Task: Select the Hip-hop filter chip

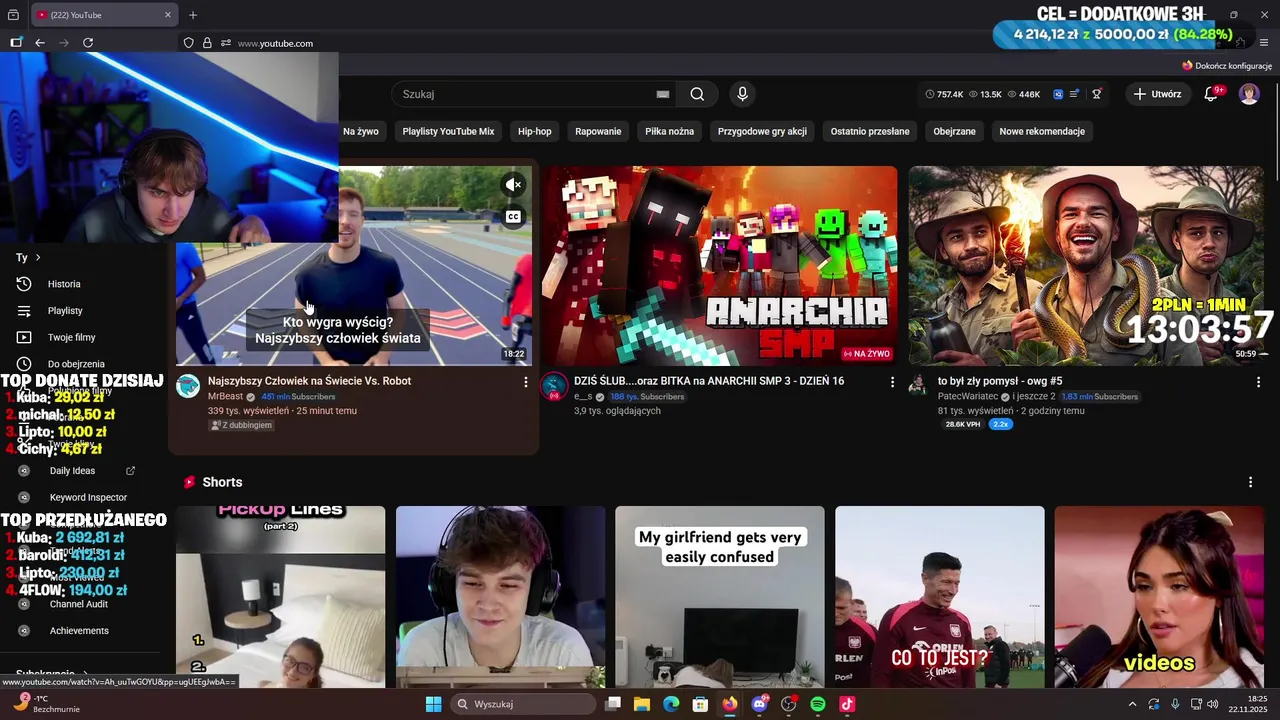Action: [535, 131]
